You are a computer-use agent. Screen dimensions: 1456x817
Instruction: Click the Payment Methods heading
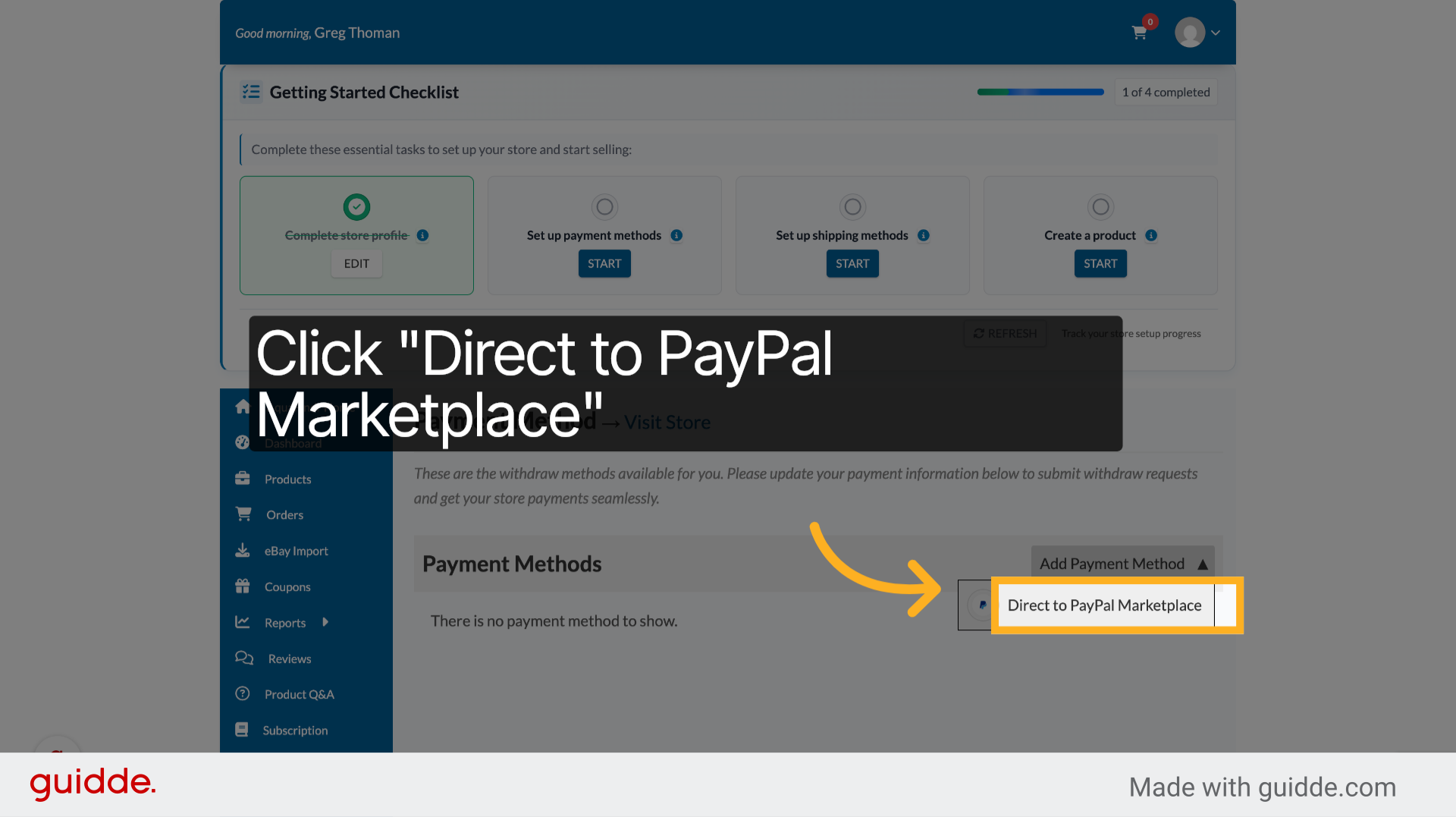click(x=512, y=564)
